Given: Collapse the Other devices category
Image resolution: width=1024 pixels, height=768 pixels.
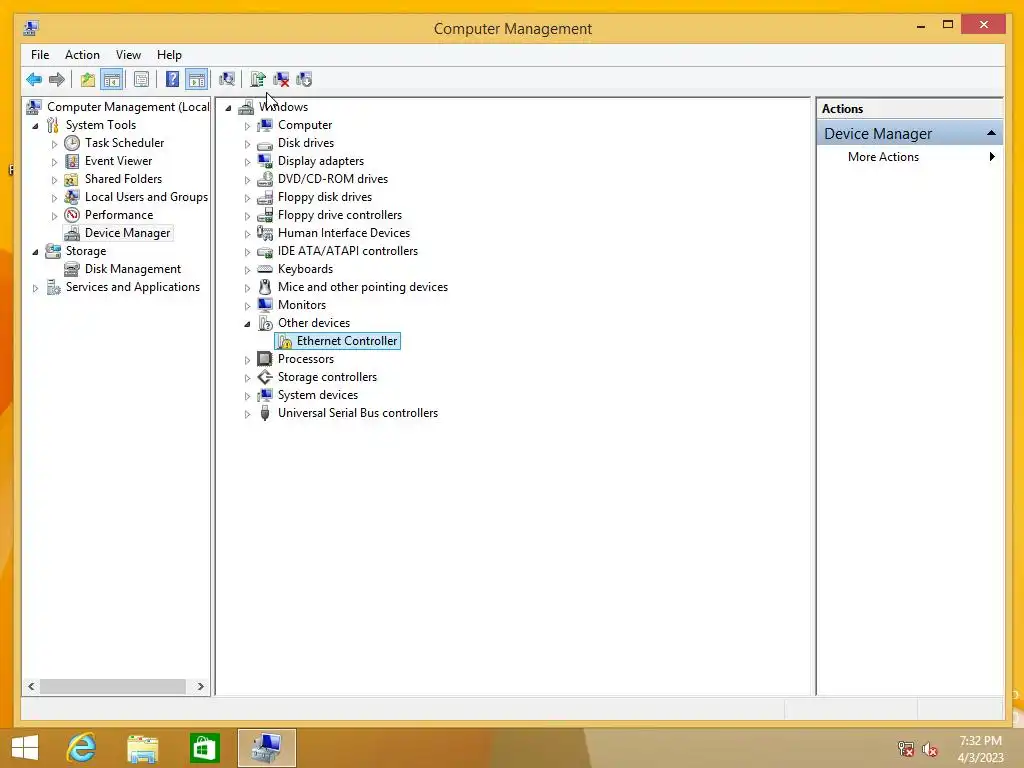Looking at the screenshot, I should [247, 324].
